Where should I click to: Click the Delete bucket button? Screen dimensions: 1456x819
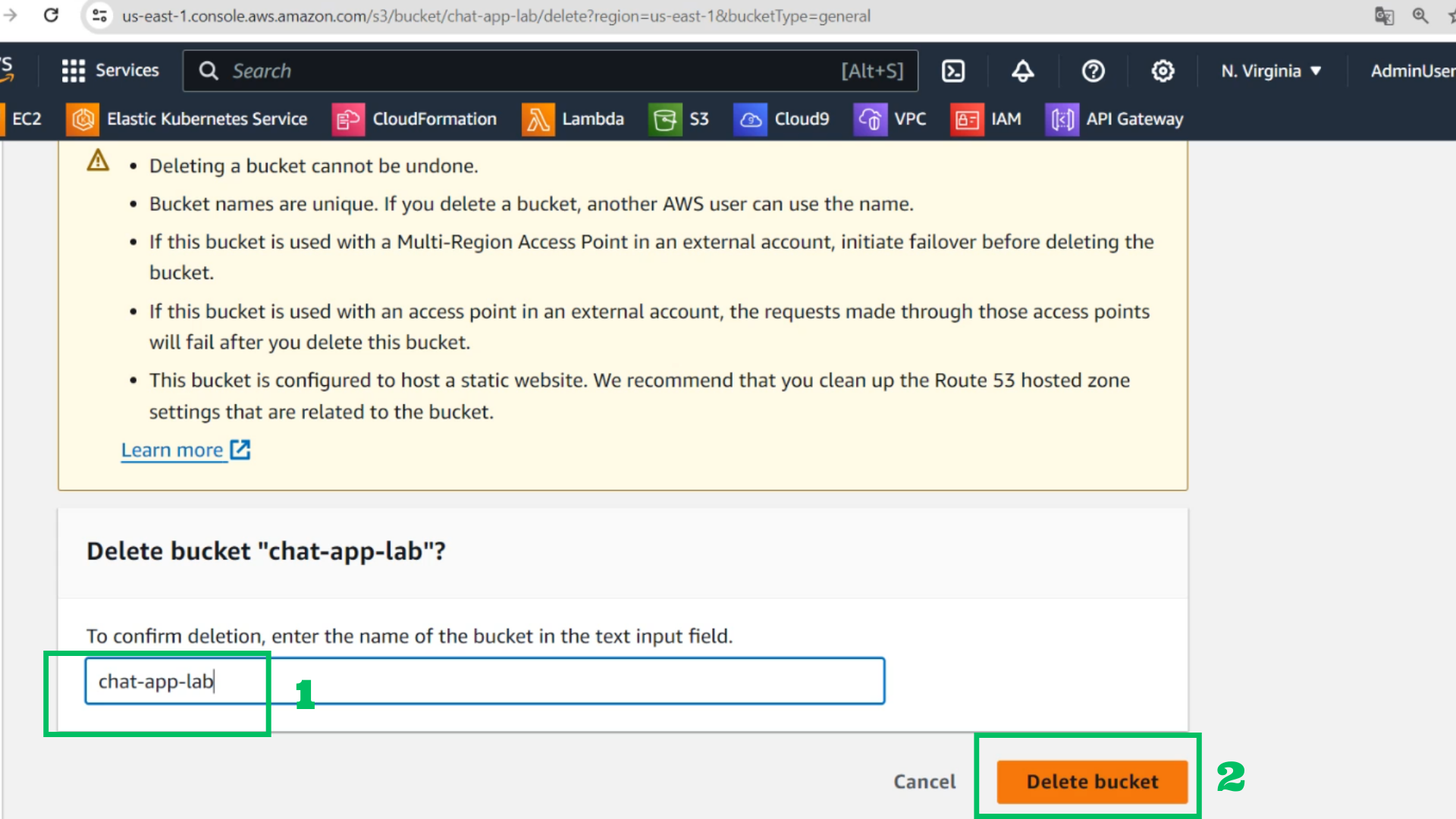[1092, 782]
